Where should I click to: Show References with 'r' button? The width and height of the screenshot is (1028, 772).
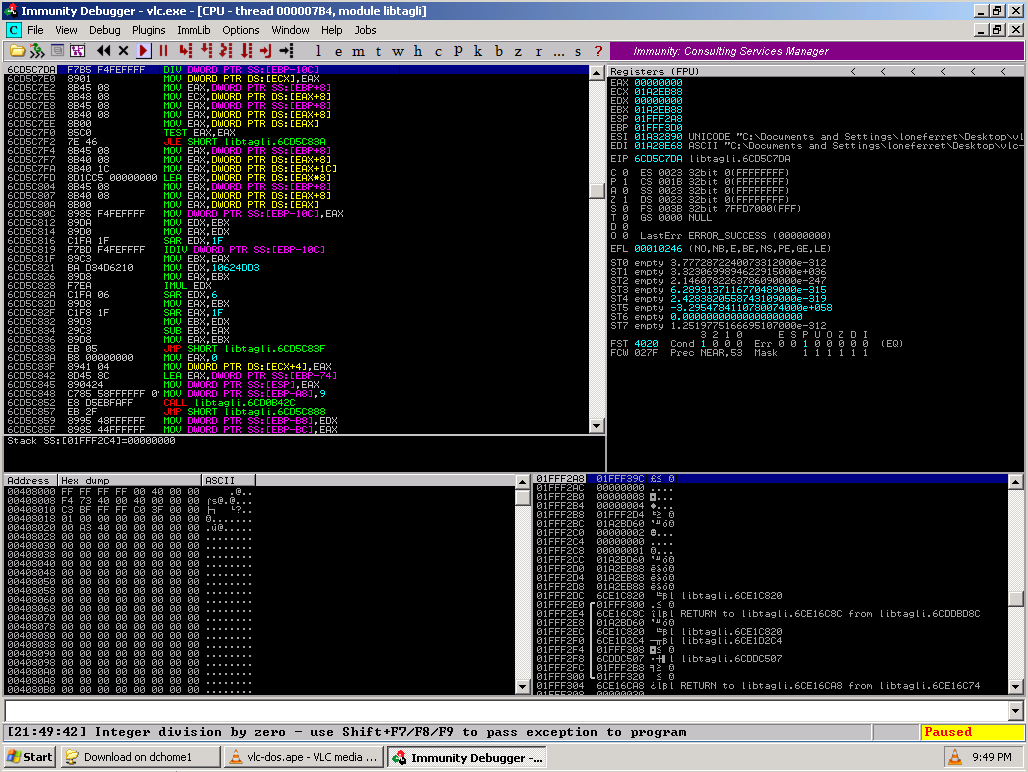[x=538, y=51]
